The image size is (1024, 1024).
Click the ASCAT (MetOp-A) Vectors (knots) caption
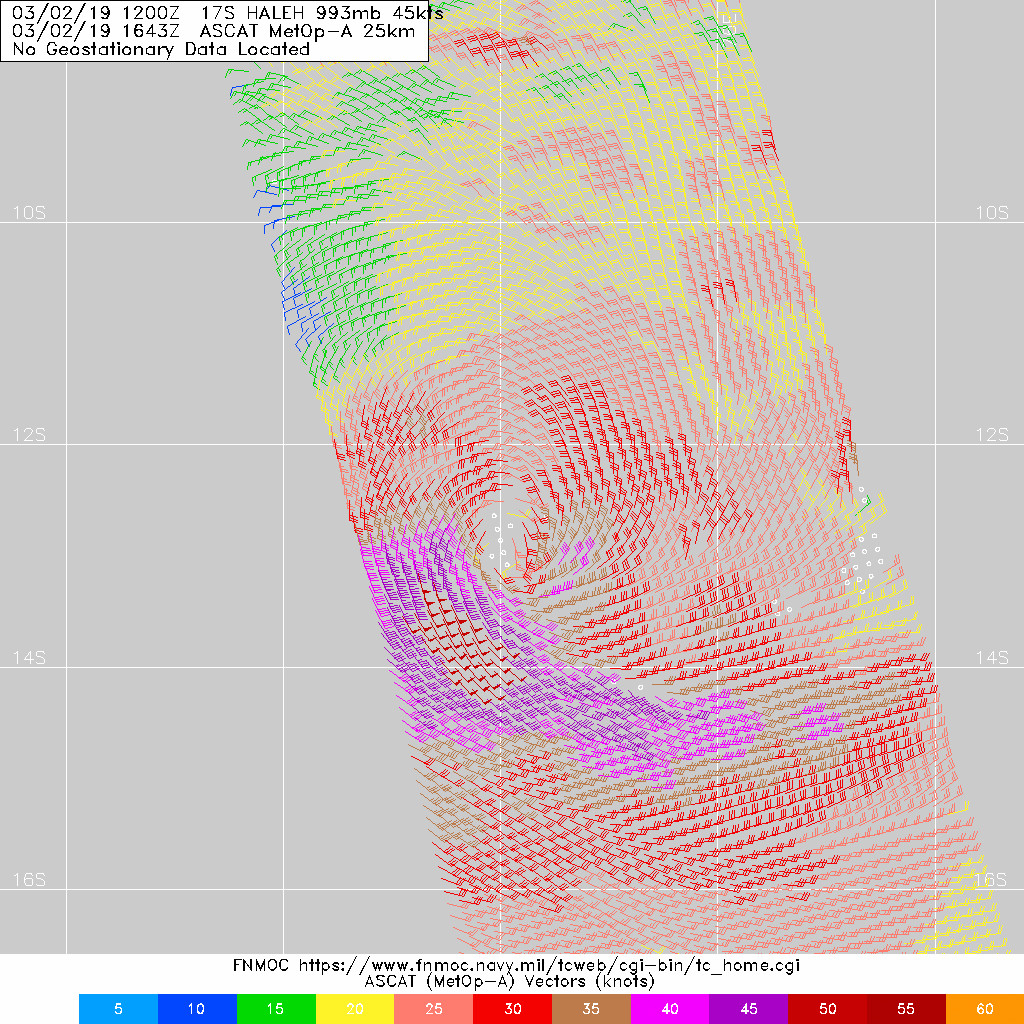pos(511,982)
